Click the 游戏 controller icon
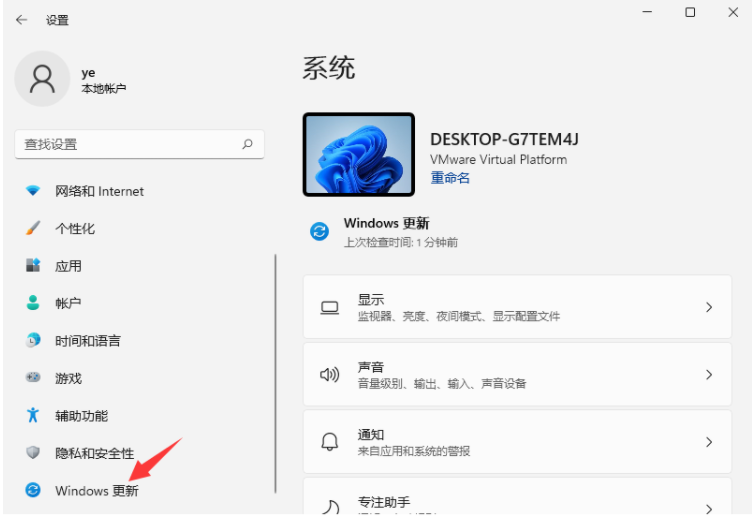 [x=33, y=378]
